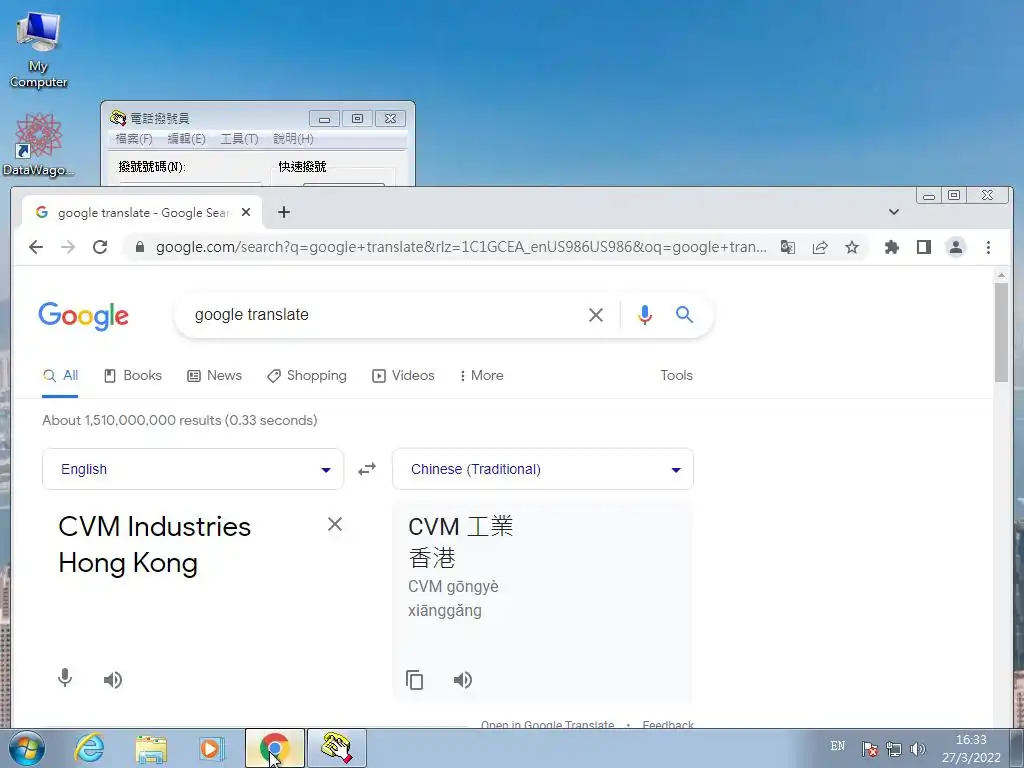
Task: Switch to Videos results
Action: pos(403,376)
